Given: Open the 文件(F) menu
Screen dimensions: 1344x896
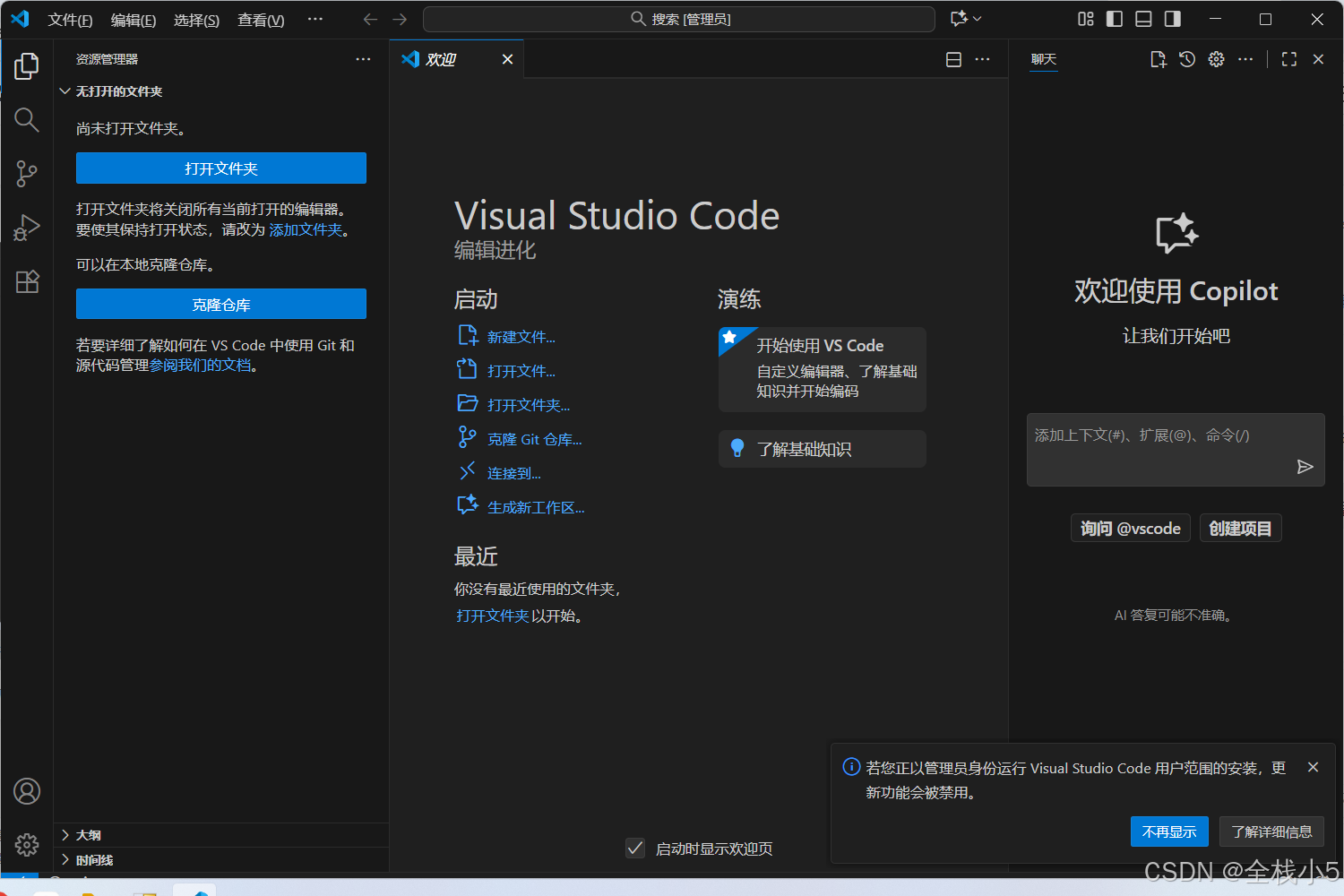Looking at the screenshot, I should (x=70, y=20).
